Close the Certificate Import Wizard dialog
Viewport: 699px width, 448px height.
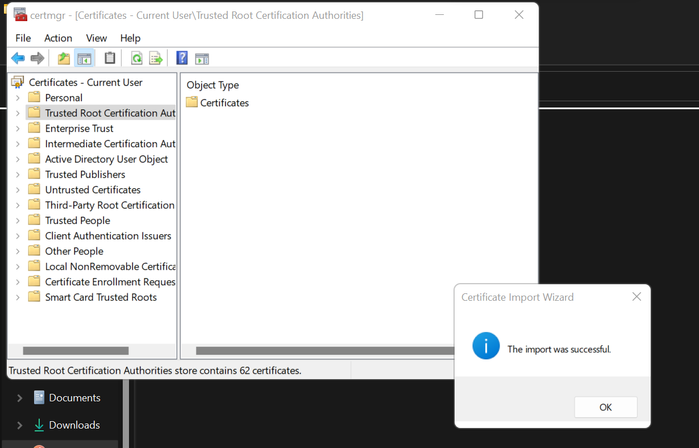(x=637, y=296)
